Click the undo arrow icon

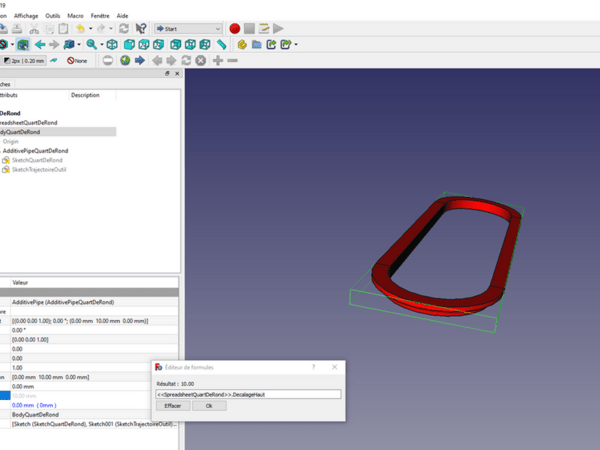point(80,29)
